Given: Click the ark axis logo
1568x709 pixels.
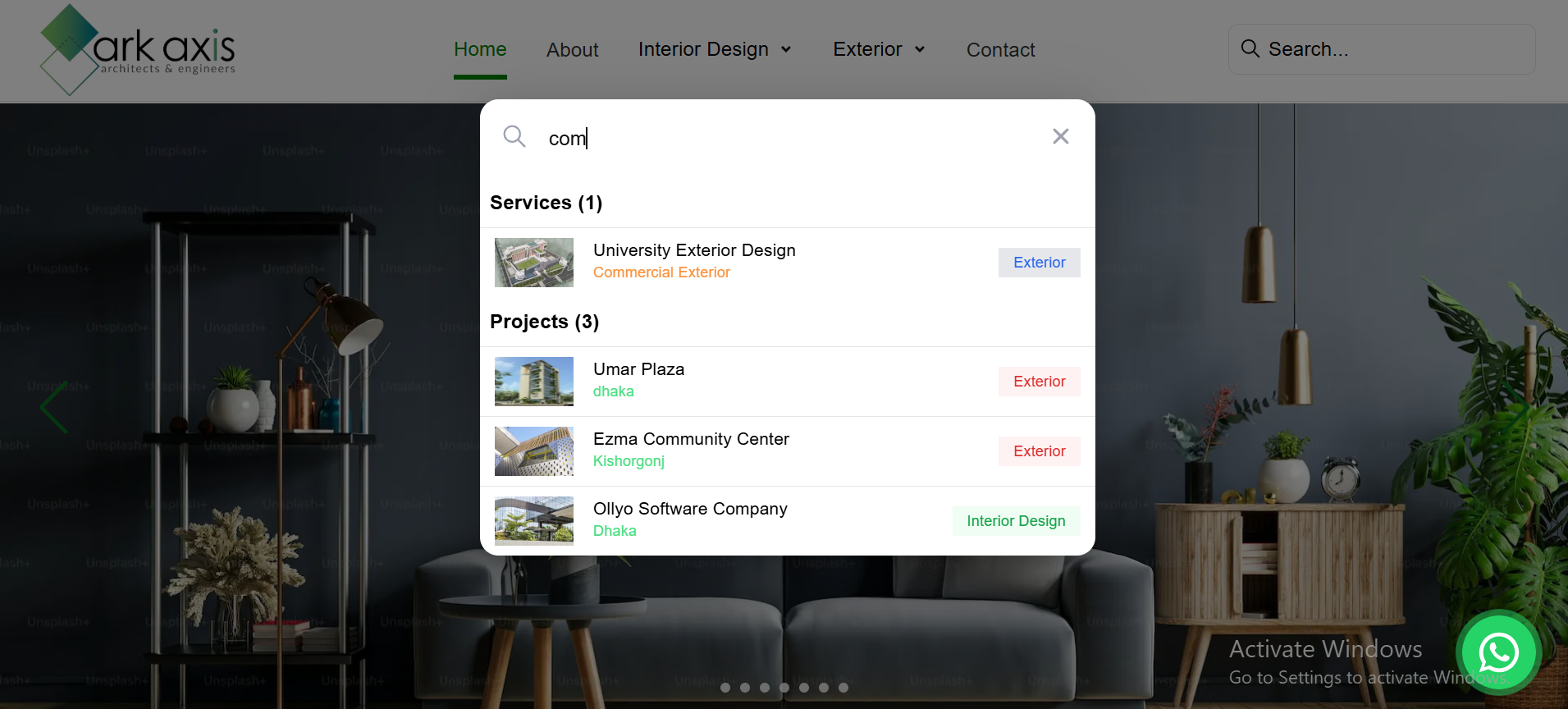Looking at the screenshot, I should click(x=138, y=50).
